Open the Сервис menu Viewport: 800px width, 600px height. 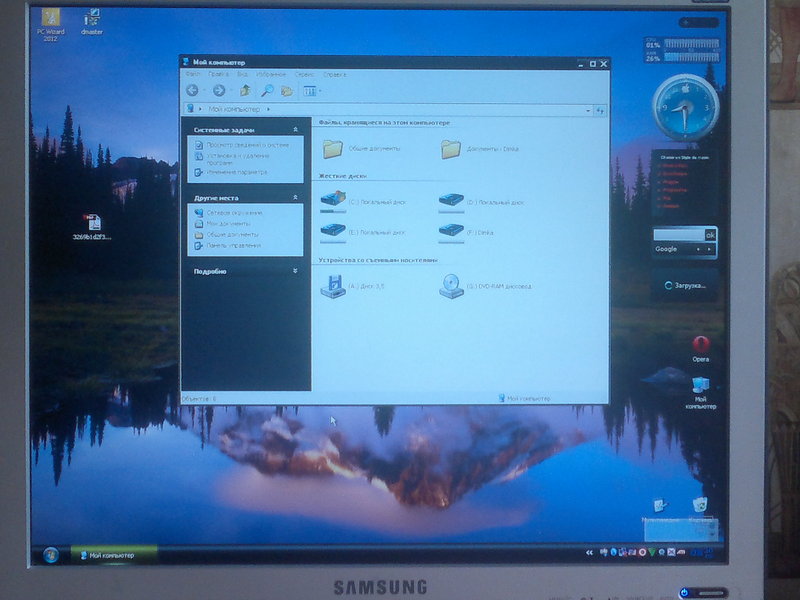305,74
